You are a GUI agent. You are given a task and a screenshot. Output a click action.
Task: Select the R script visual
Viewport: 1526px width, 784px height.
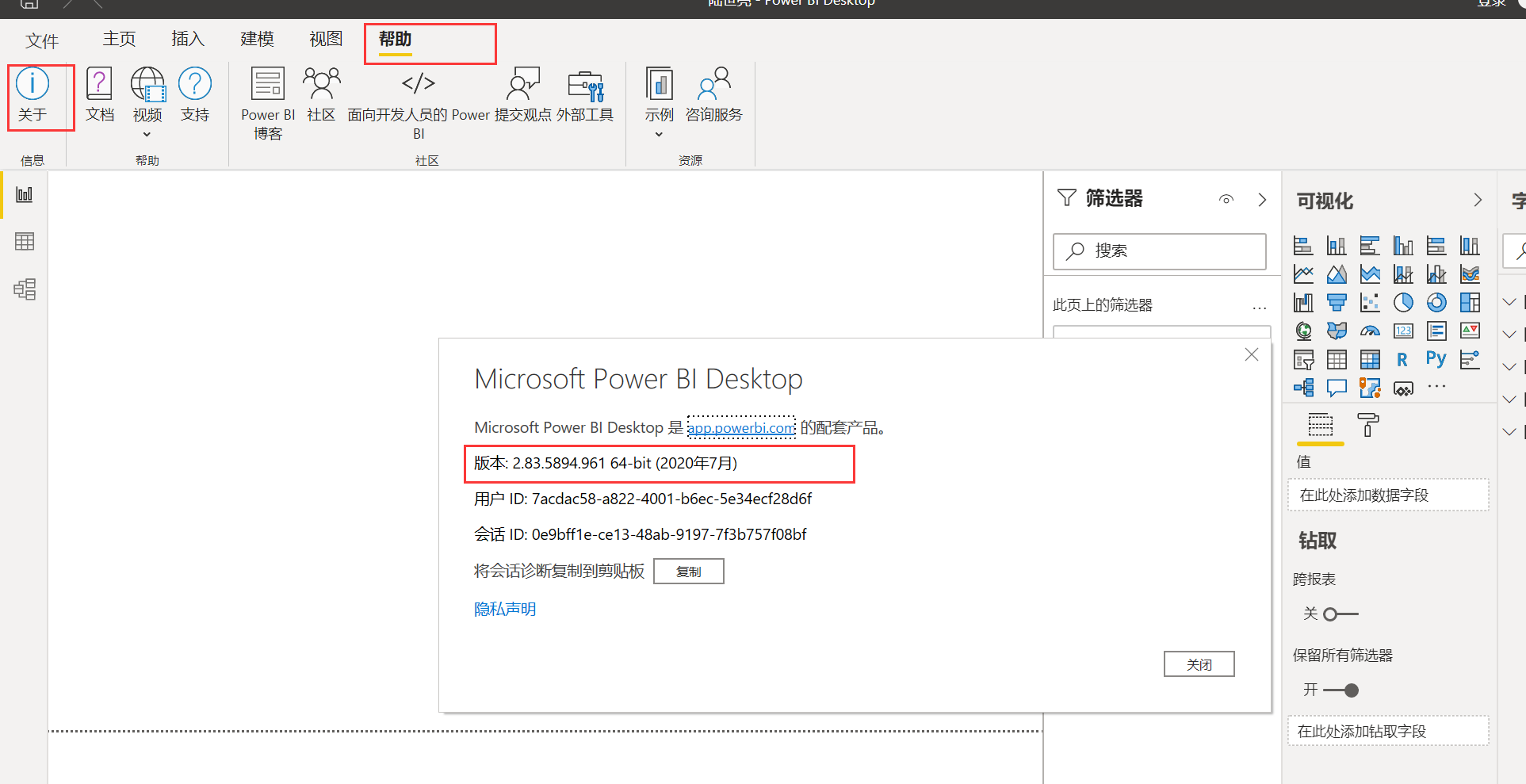coord(1403,360)
